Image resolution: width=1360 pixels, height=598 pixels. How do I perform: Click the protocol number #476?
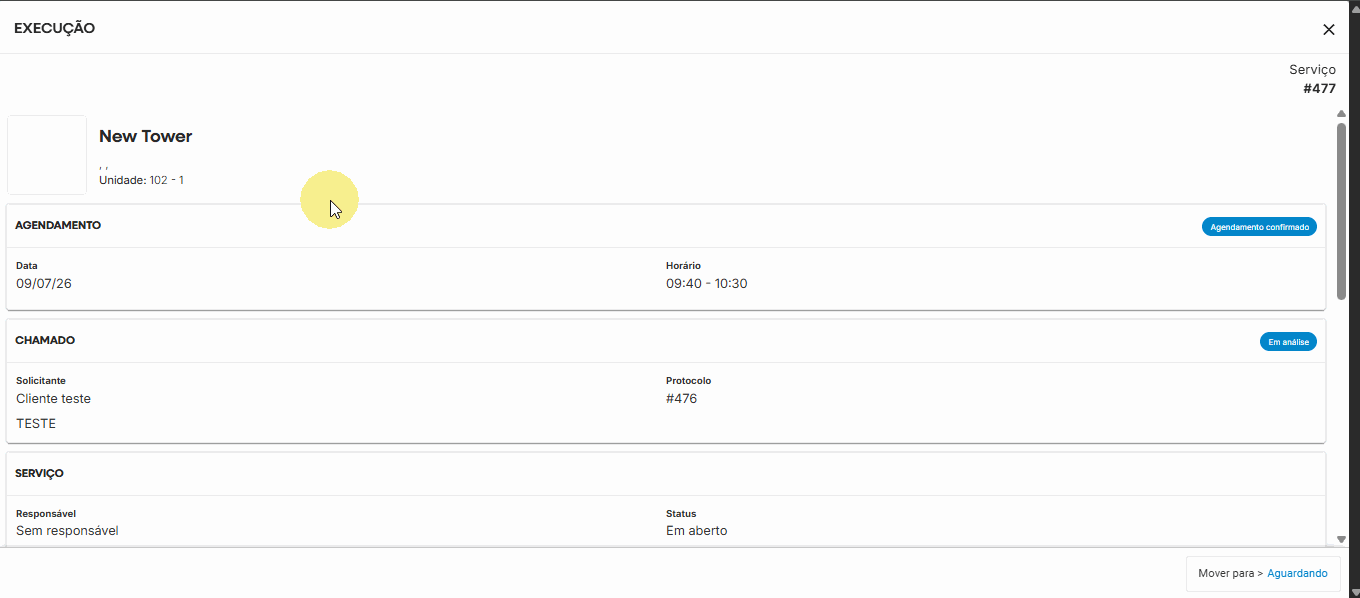click(681, 399)
